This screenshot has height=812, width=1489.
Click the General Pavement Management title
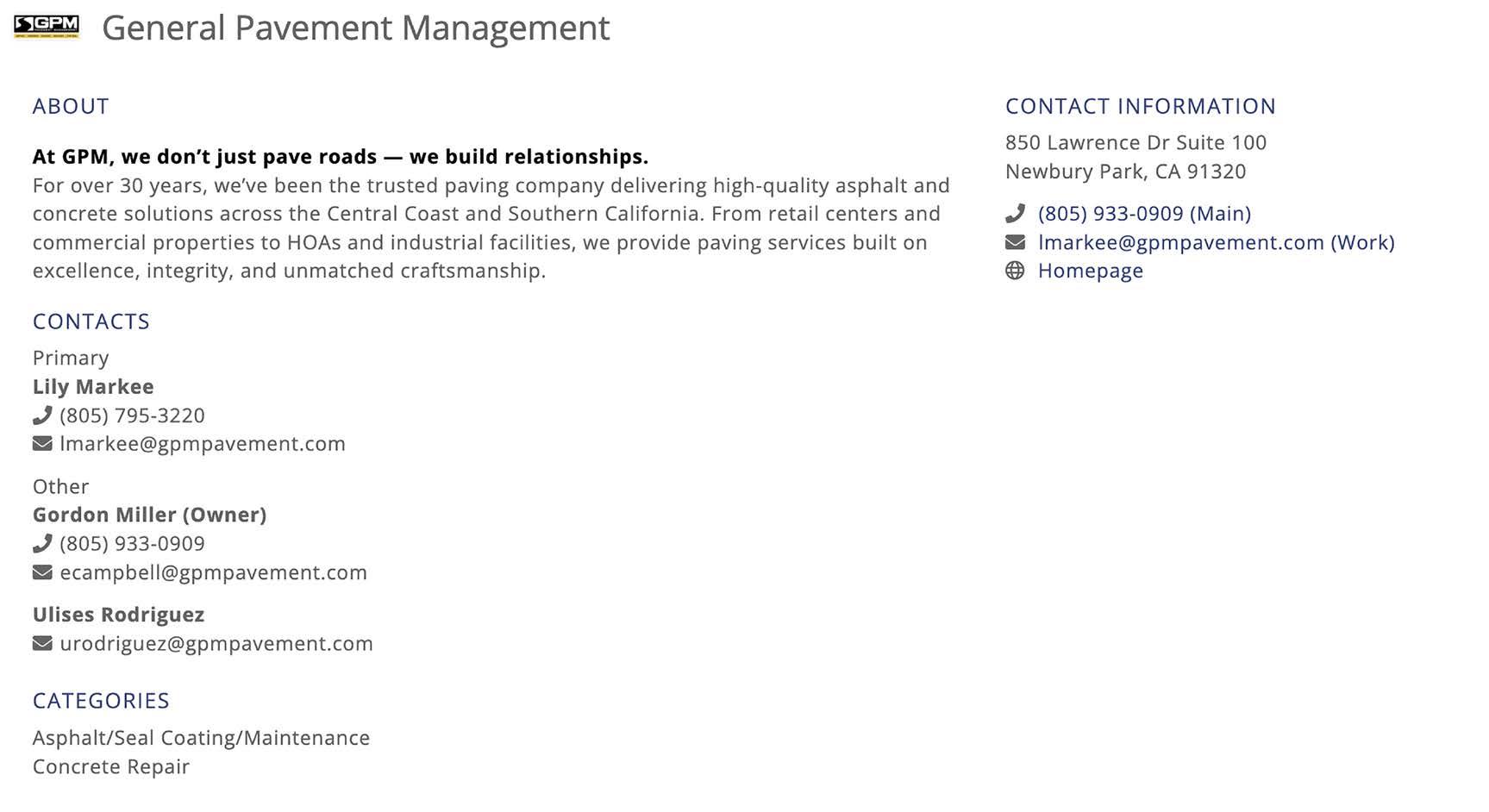pyautogui.click(x=355, y=28)
